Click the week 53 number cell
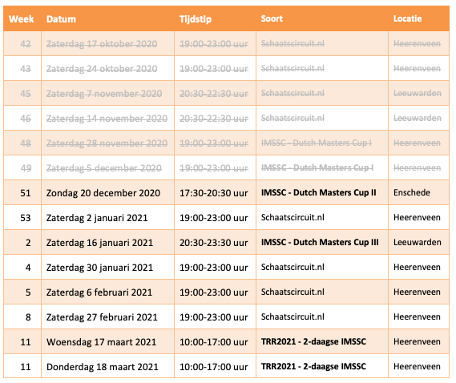 (x=26, y=218)
